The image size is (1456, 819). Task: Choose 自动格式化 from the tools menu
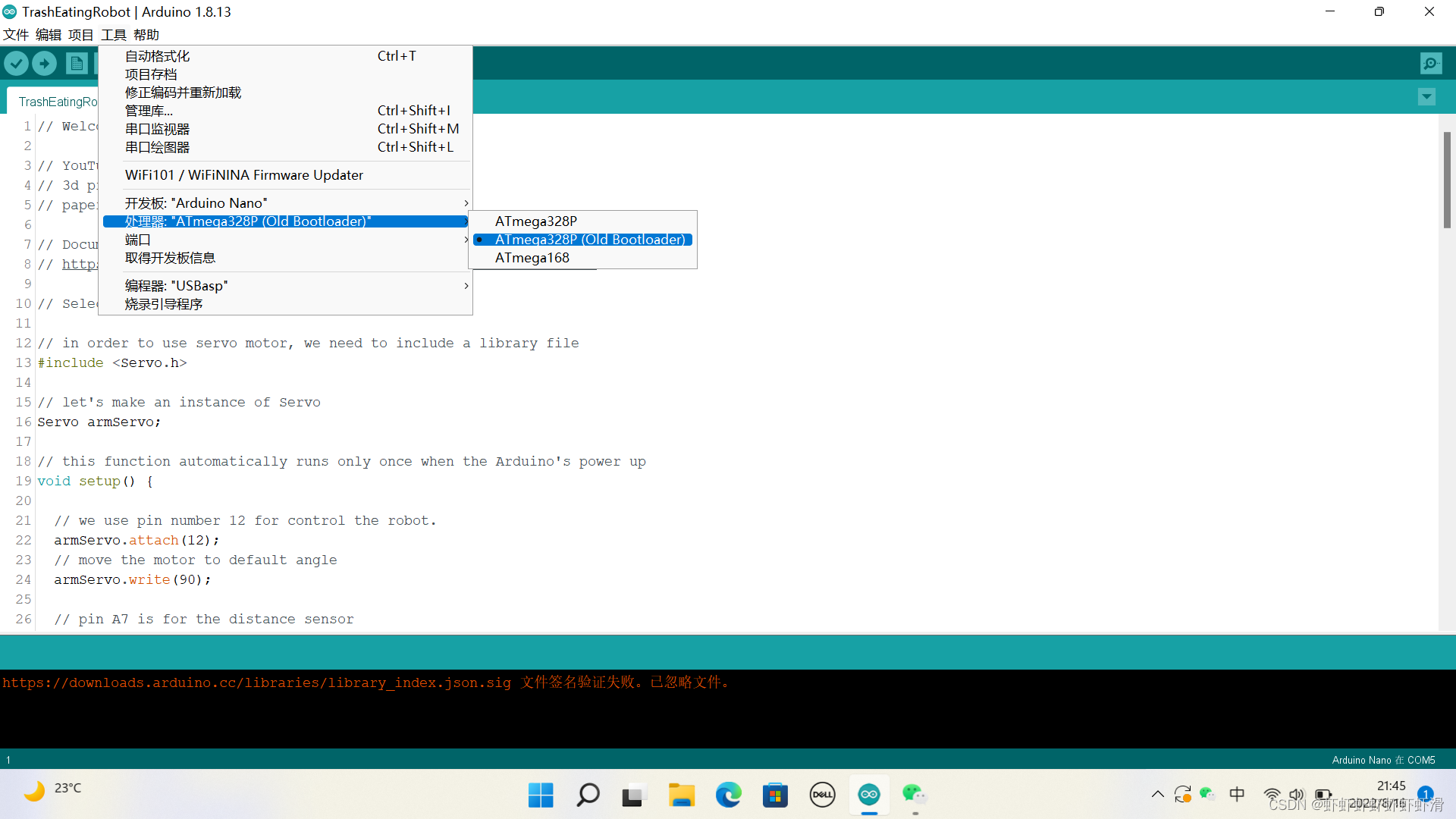click(x=287, y=56)
